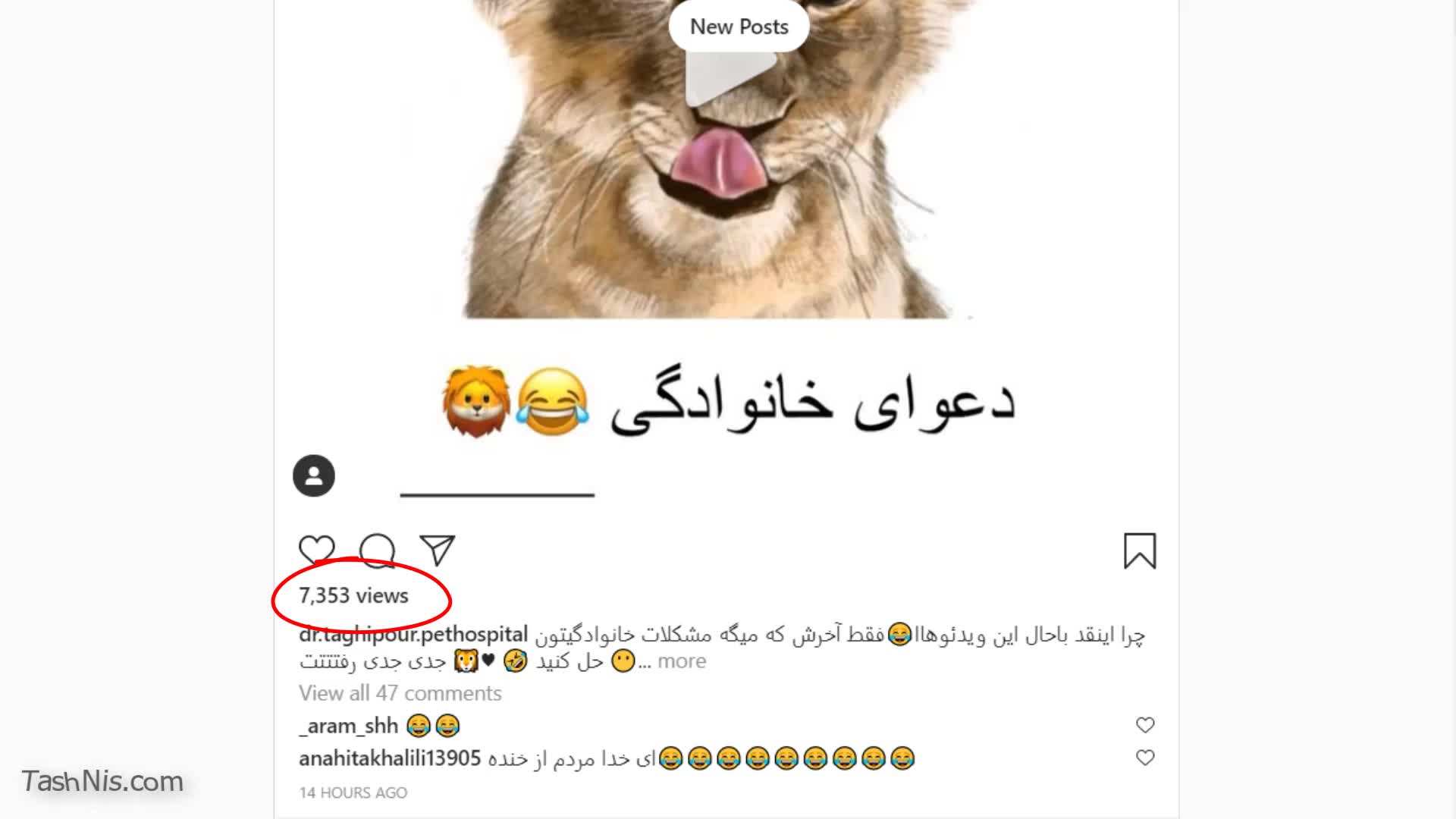Open View all 47 comments
The height and width of the screenshot is (819, 1456).
[x=400, y=693]
